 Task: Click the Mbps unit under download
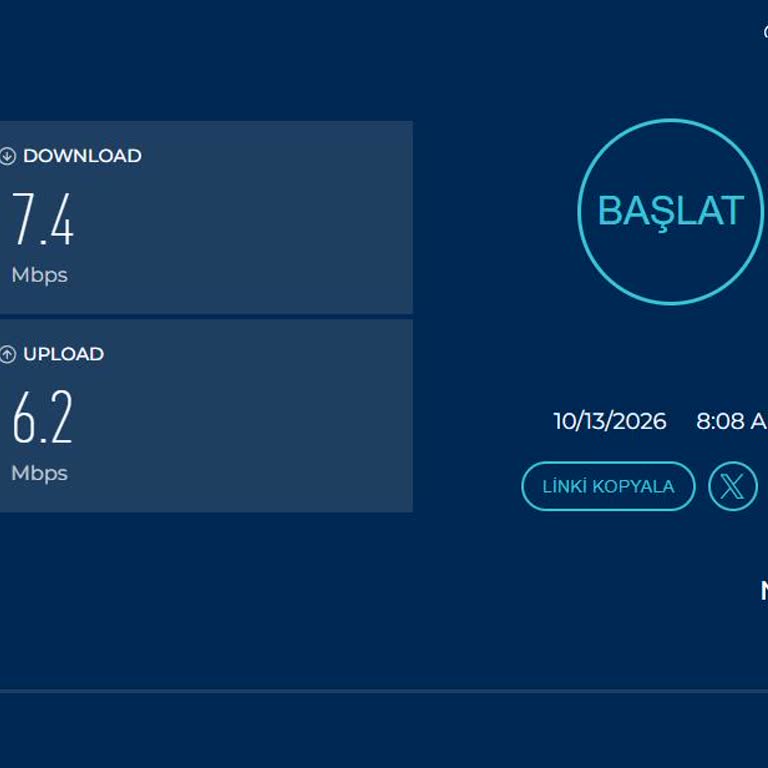40,276
